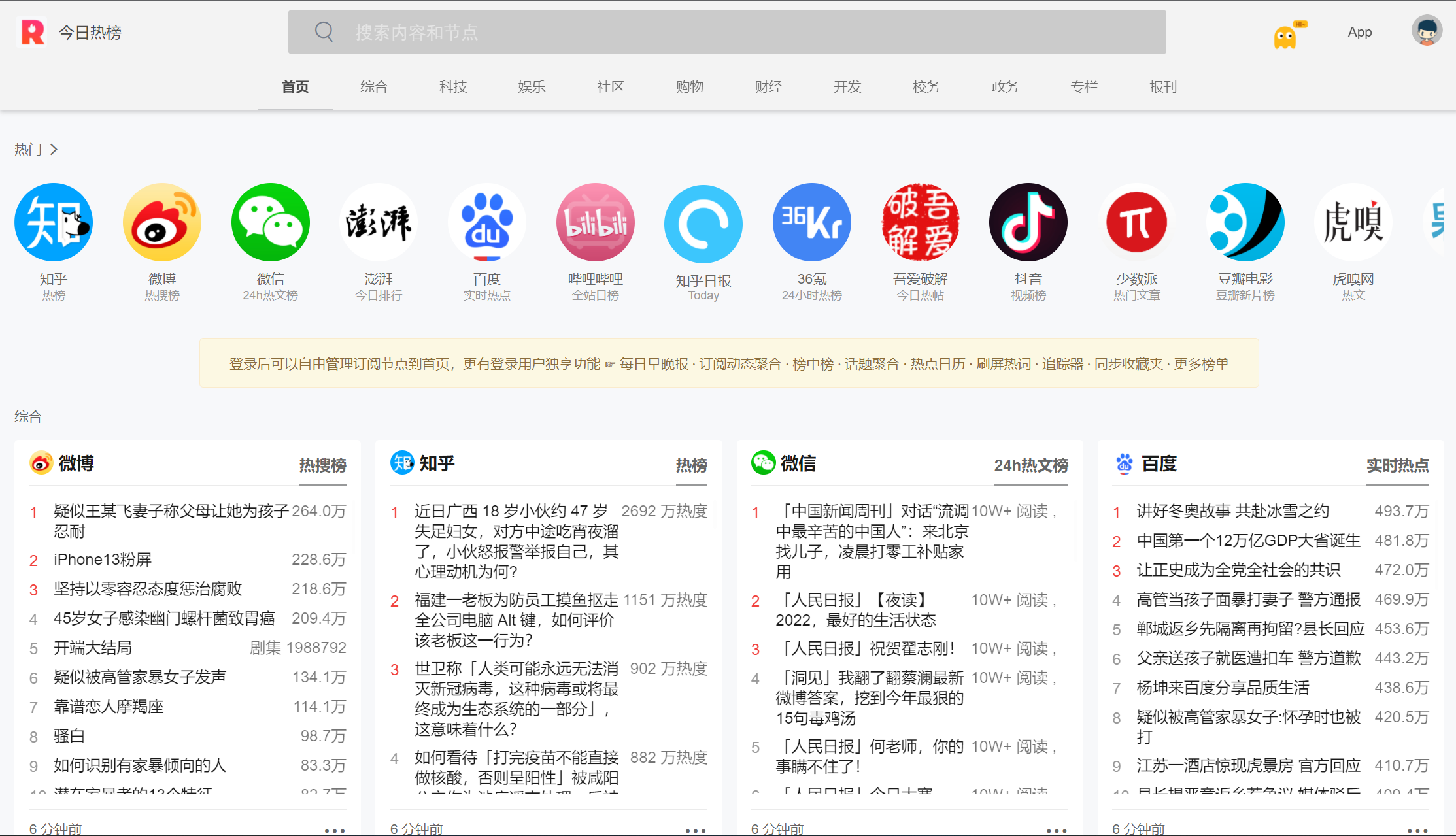Switch to the 社区 tab
The height and width of the screenshot is (836, 1456).
pyautogui.click(x=611, y=87)
